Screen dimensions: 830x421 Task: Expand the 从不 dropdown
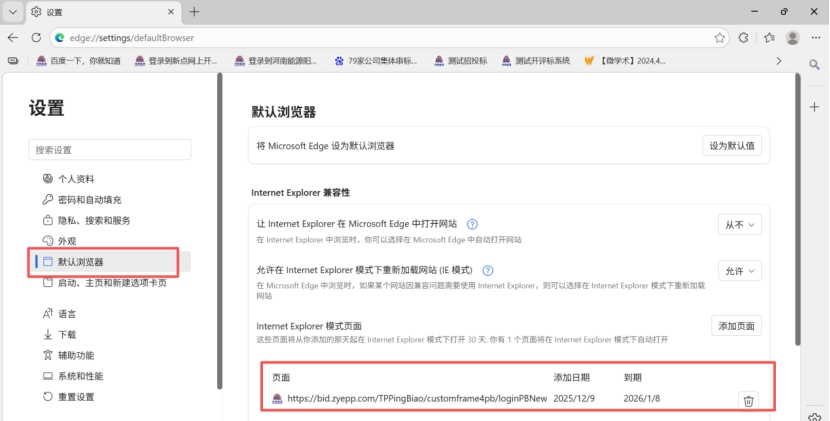(739, 225)
